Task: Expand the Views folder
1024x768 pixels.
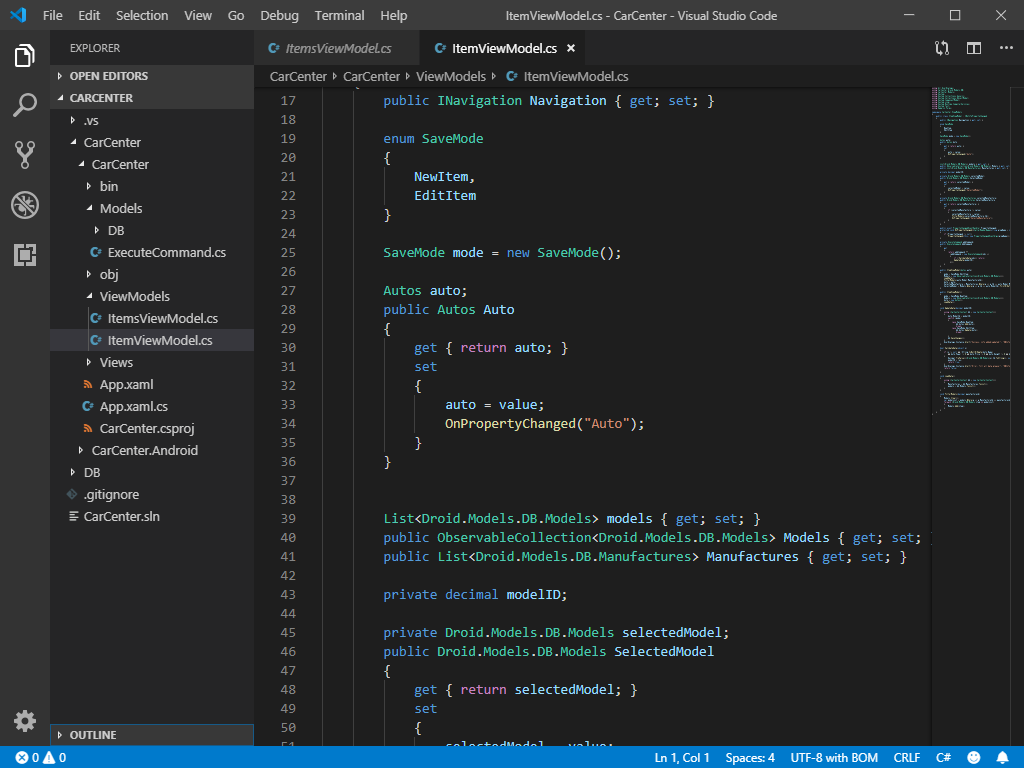Action: [116, 362]
